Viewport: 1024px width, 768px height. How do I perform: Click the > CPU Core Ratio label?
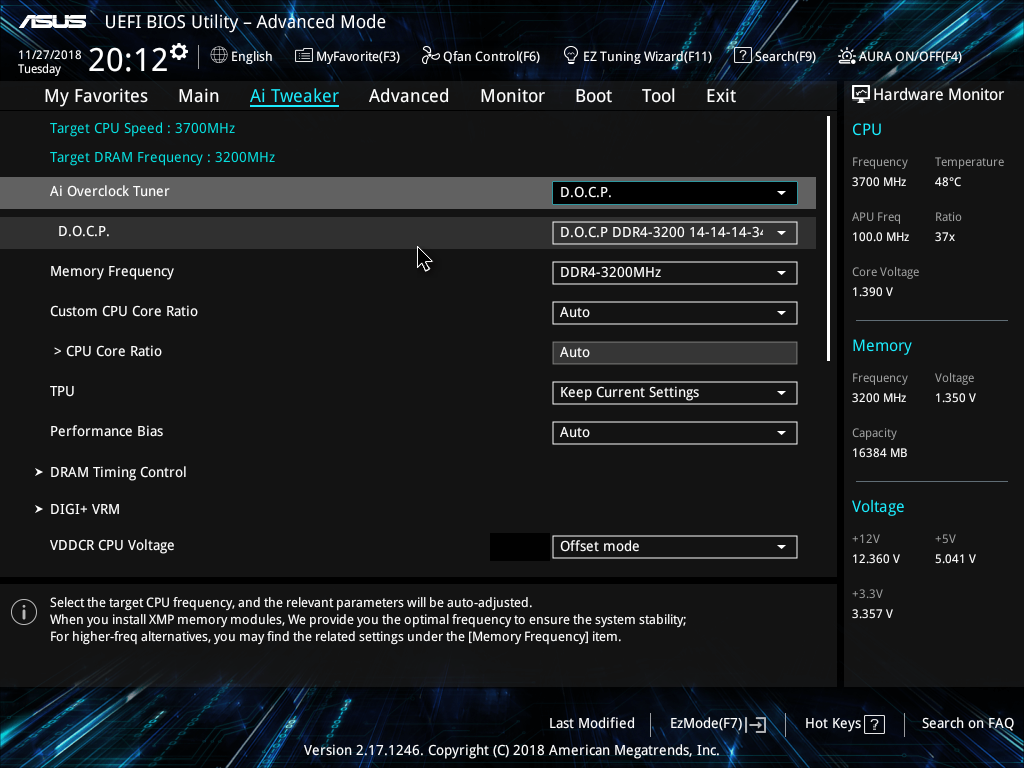108,351
